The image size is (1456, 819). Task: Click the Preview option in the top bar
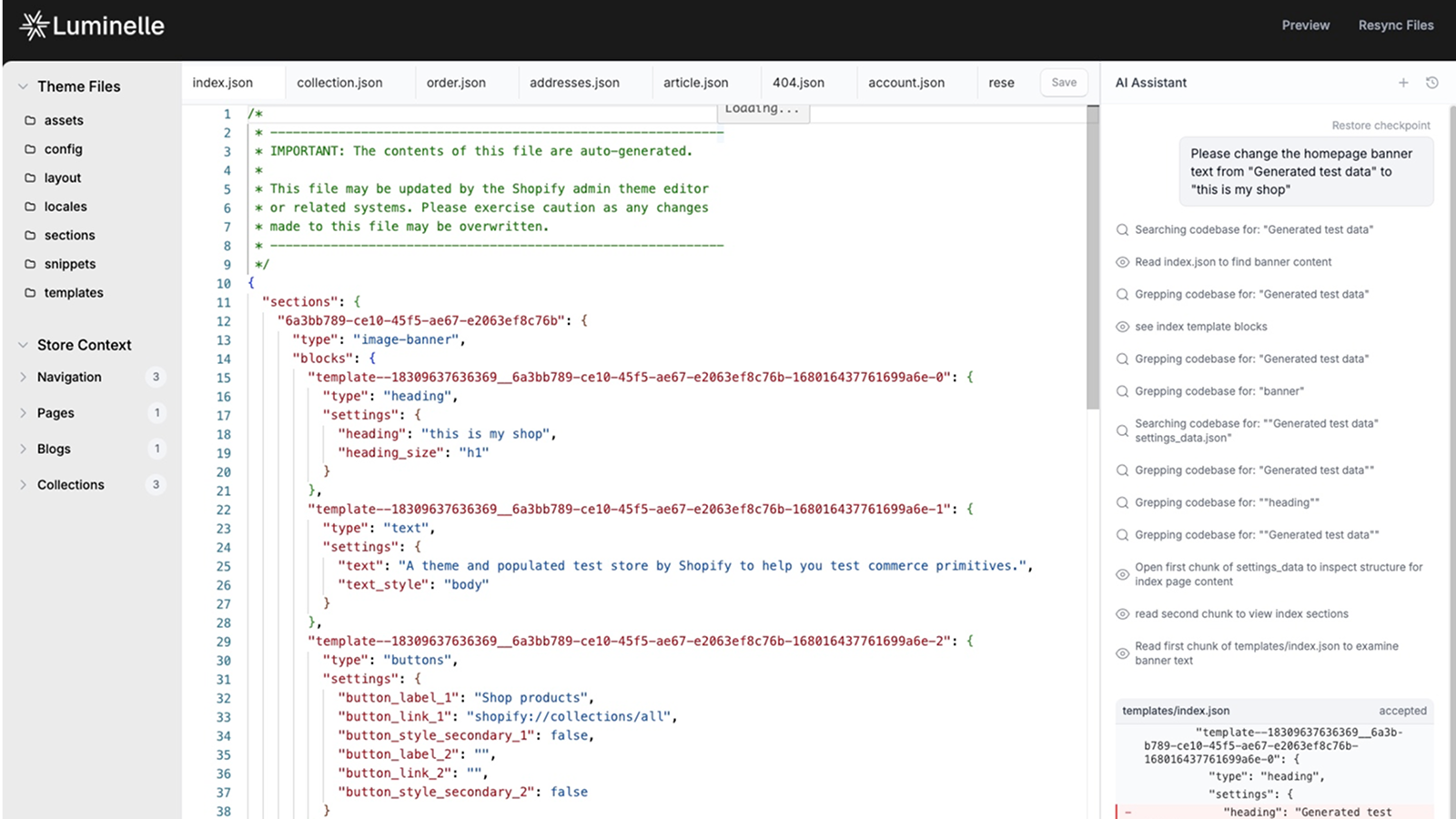[x=1305, y=25]
